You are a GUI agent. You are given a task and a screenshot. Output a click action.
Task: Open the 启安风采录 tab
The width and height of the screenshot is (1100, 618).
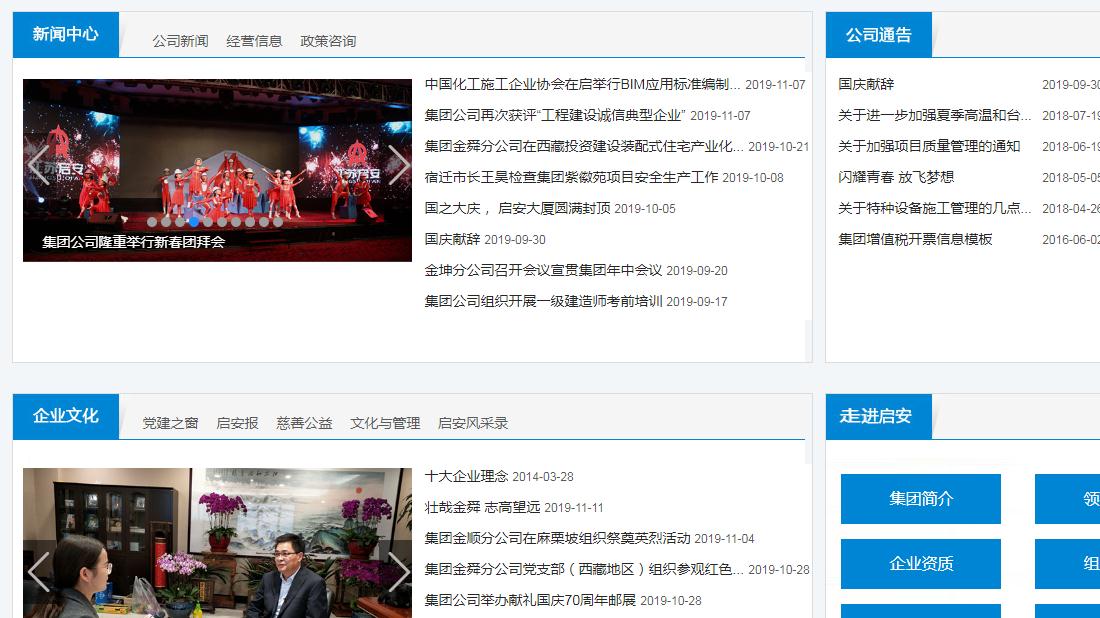[x=472, y=423]
